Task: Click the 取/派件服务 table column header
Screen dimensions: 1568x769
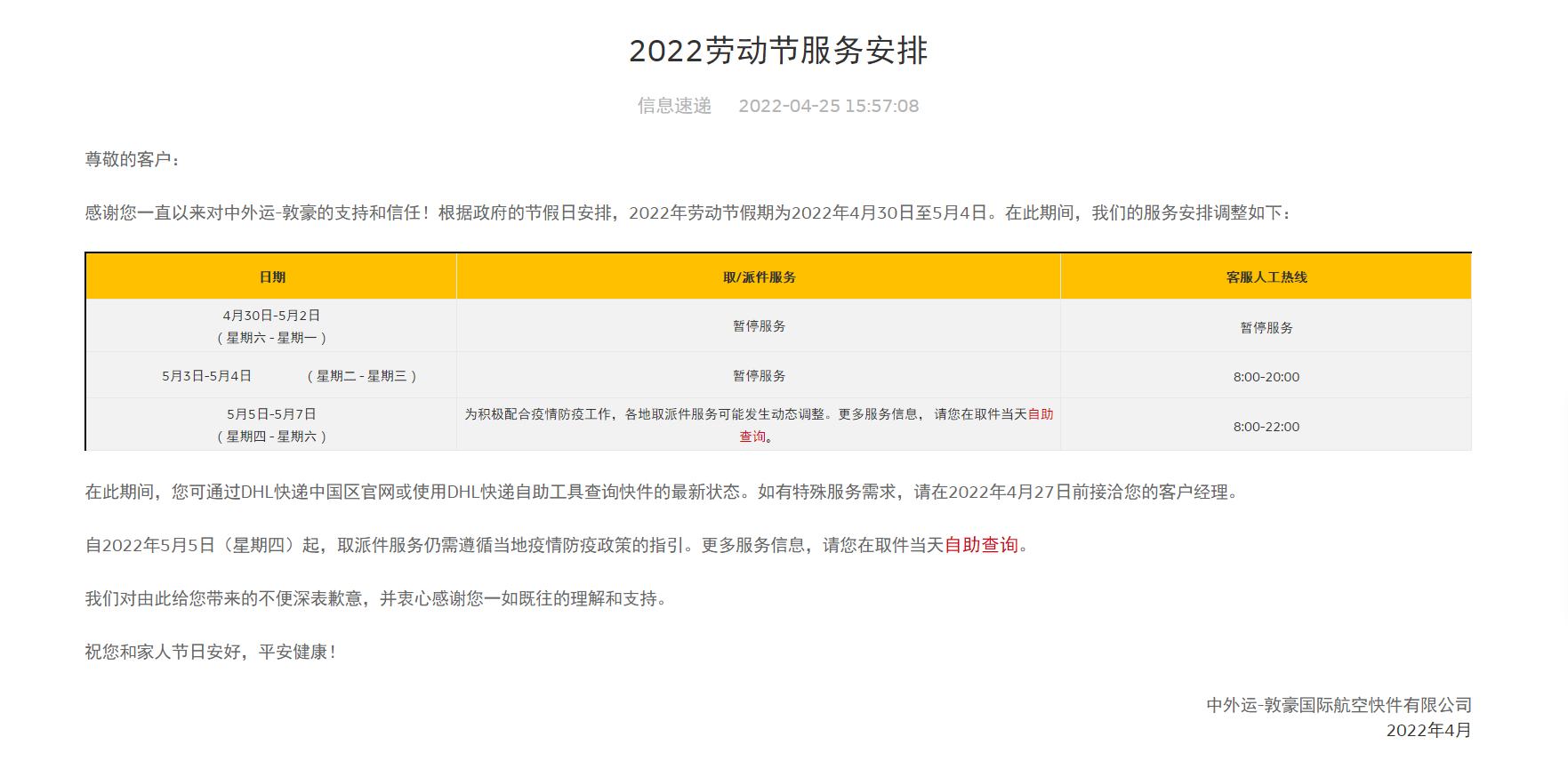Action: 760,277
